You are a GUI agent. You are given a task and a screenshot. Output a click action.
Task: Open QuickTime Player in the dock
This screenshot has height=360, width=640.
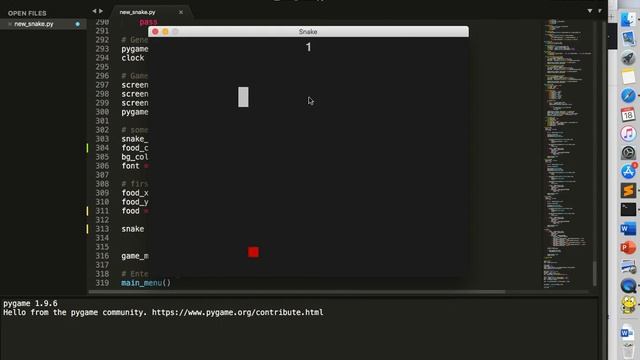(628, 286)
